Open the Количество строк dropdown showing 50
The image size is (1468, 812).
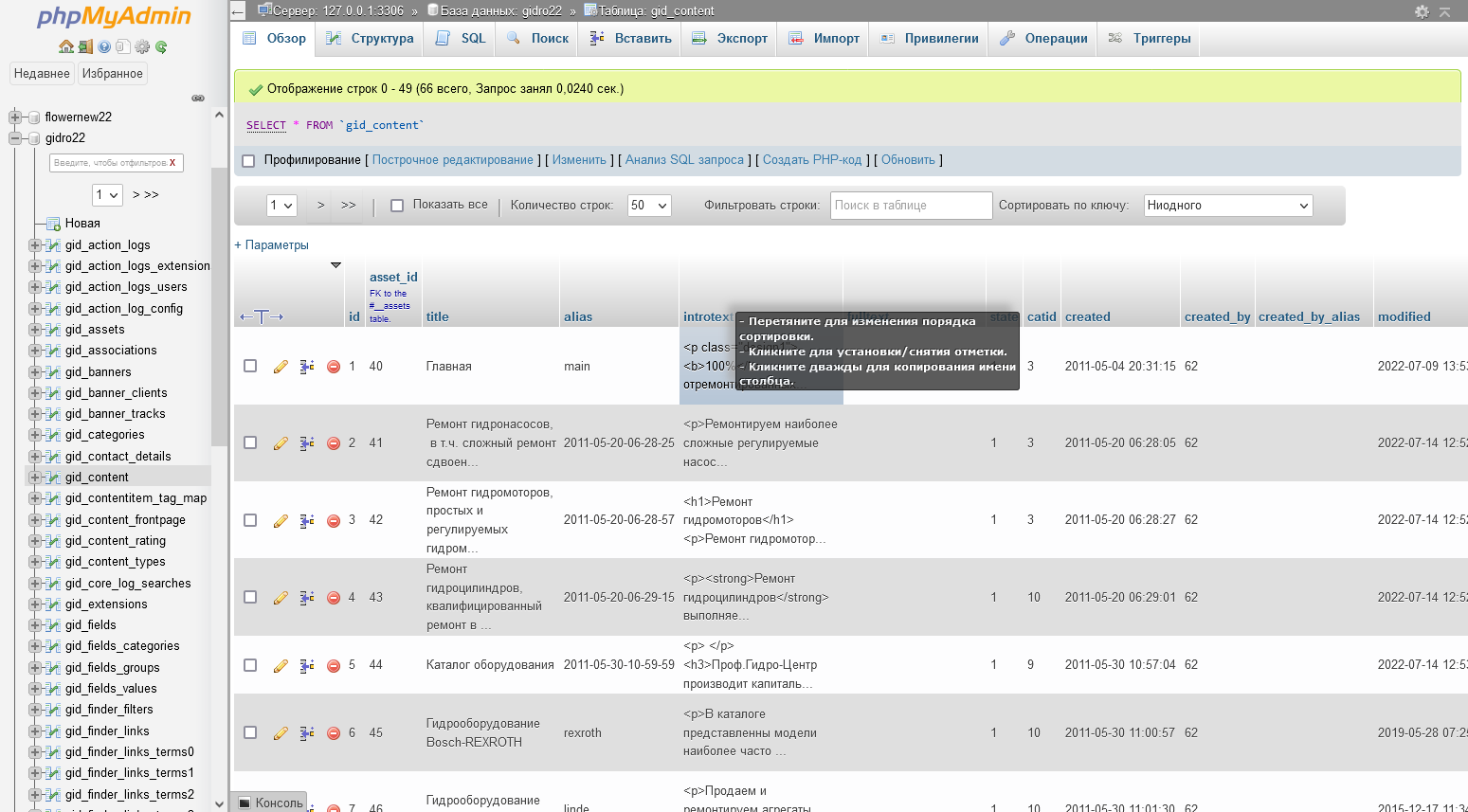(649, 206)
